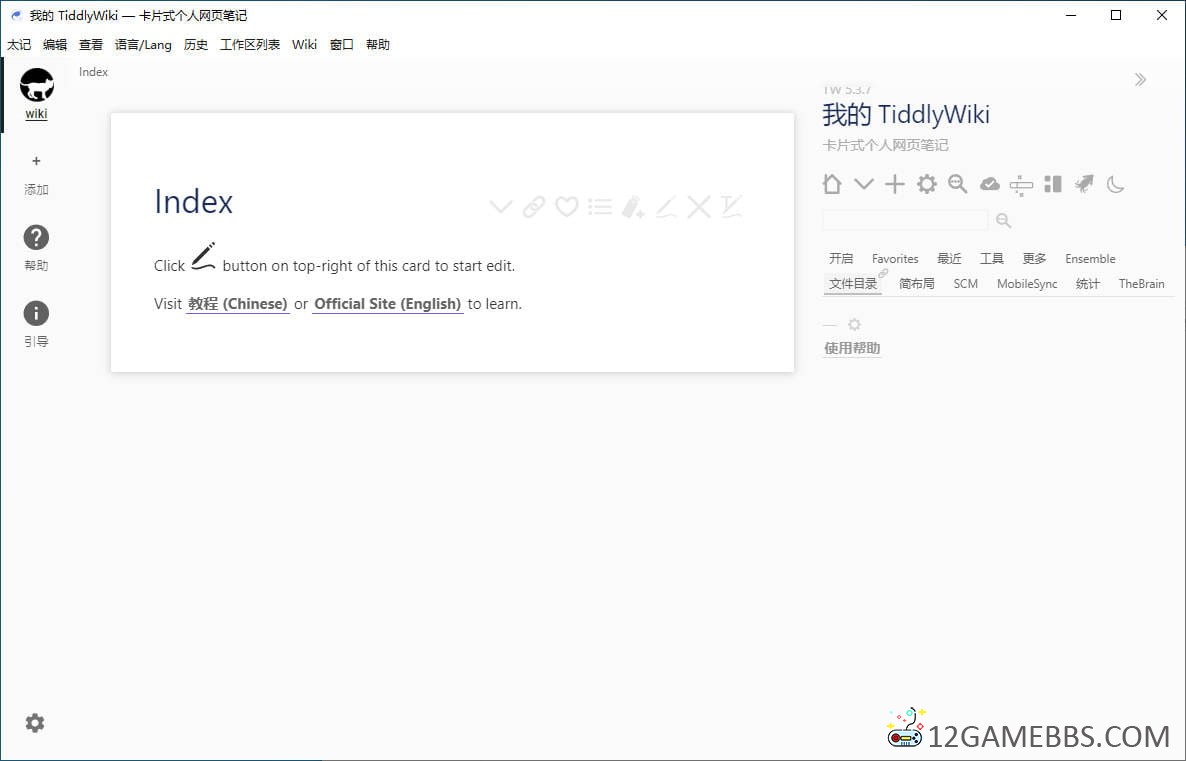Click the squid rocket icon

[x=1084, y=184]
